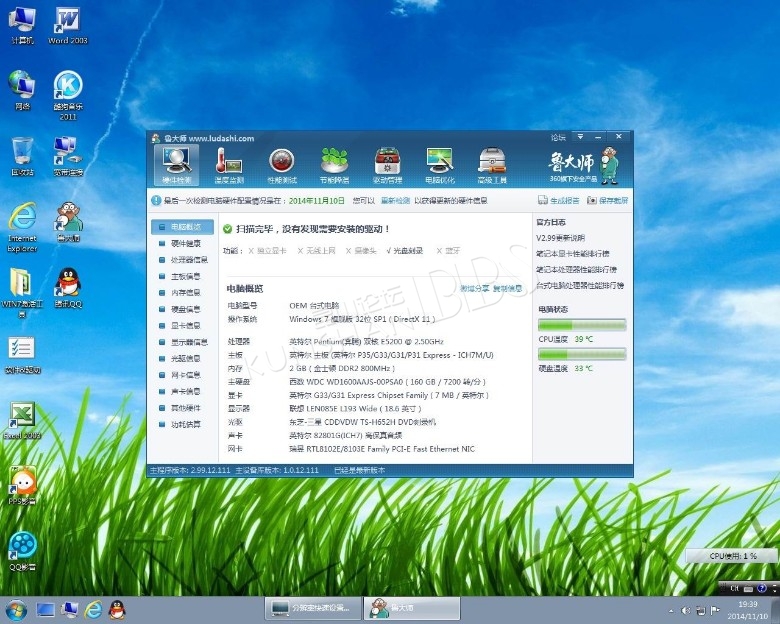Click the 重新检测 re-detect link
The width and height of the screenshot is (780, 624).
pyautogui.click(x=395, y=201)
